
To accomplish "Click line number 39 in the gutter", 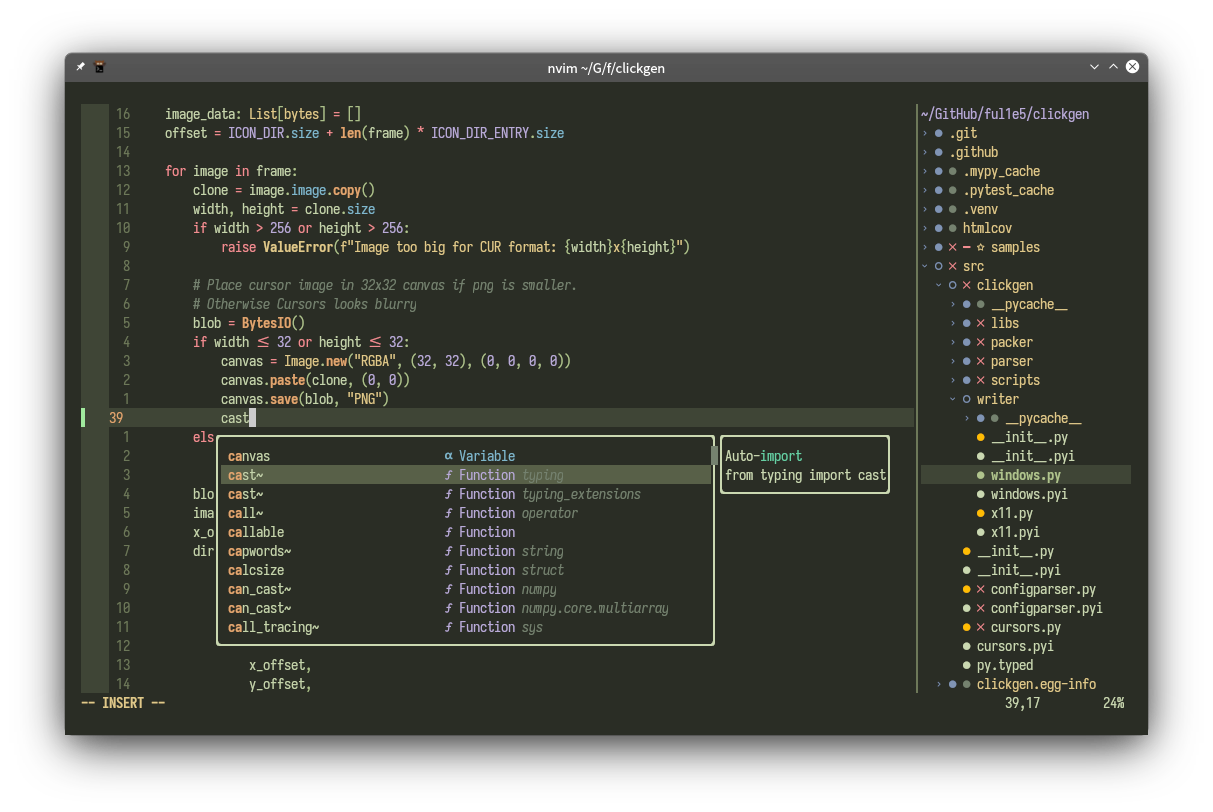I will pyautogui.click(x=116, y=417).
